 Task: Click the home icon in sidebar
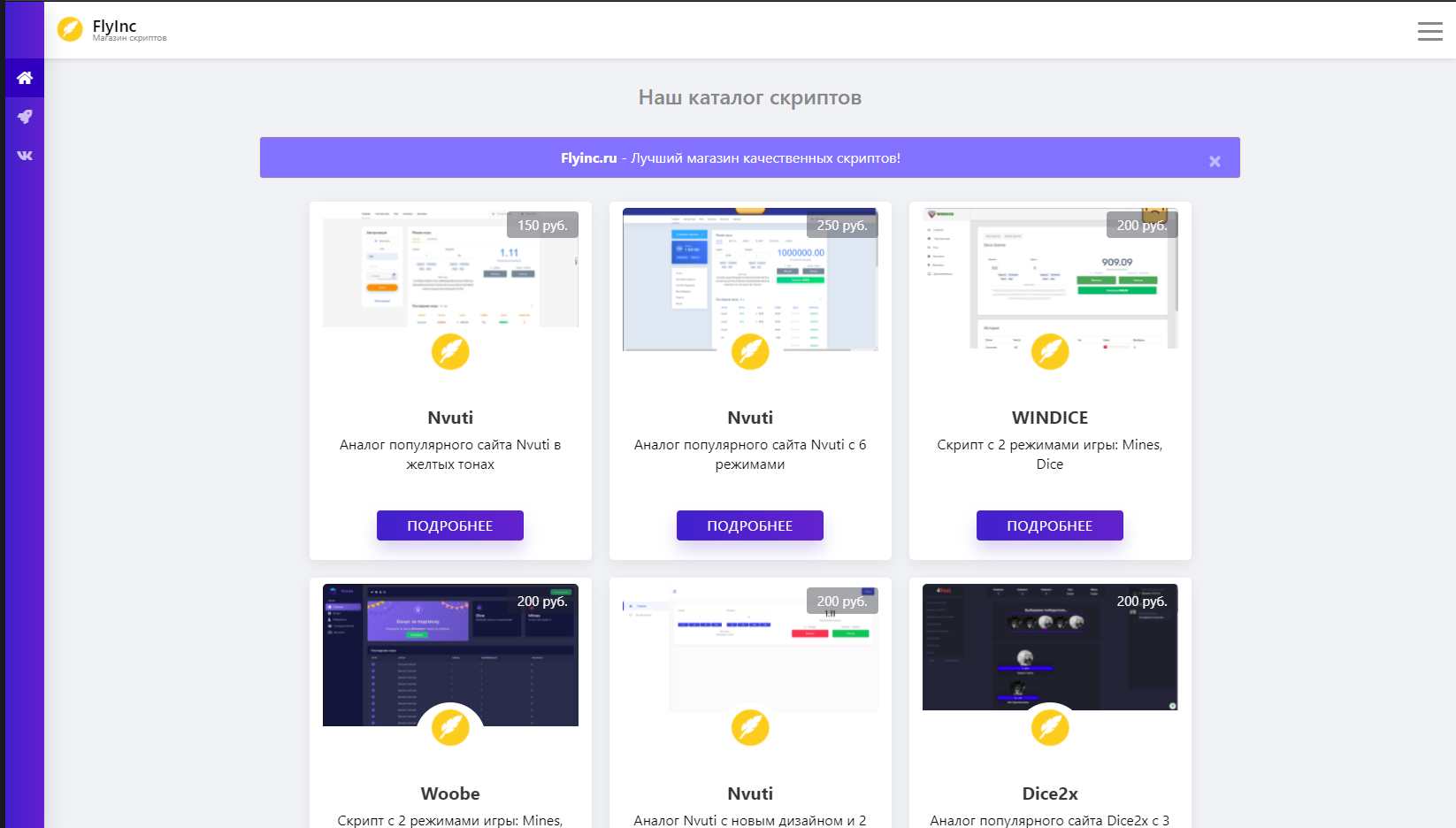pos(25,78)
